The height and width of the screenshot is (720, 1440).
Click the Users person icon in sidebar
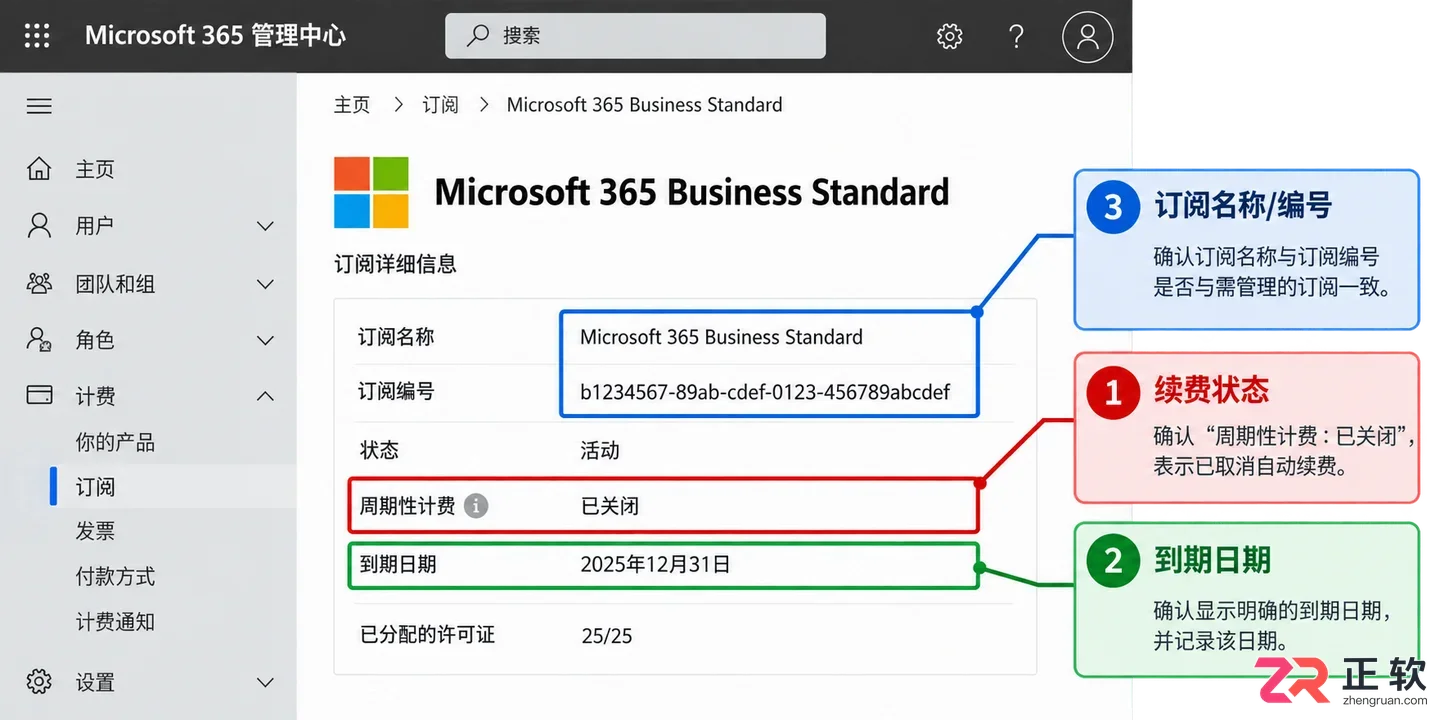point(39,225)
